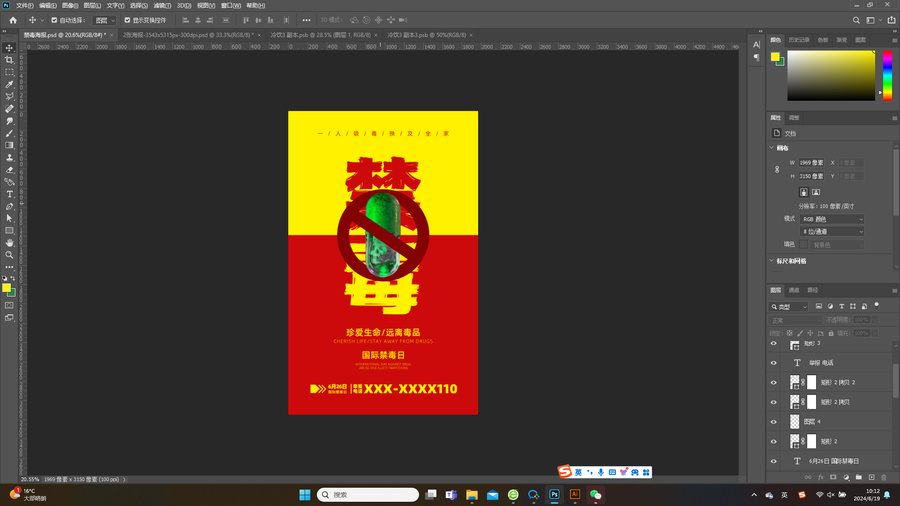Viewport: 900px width, 506px height.
Task: Click the search magnifier icon at top right
Action: tap(856, 20)
